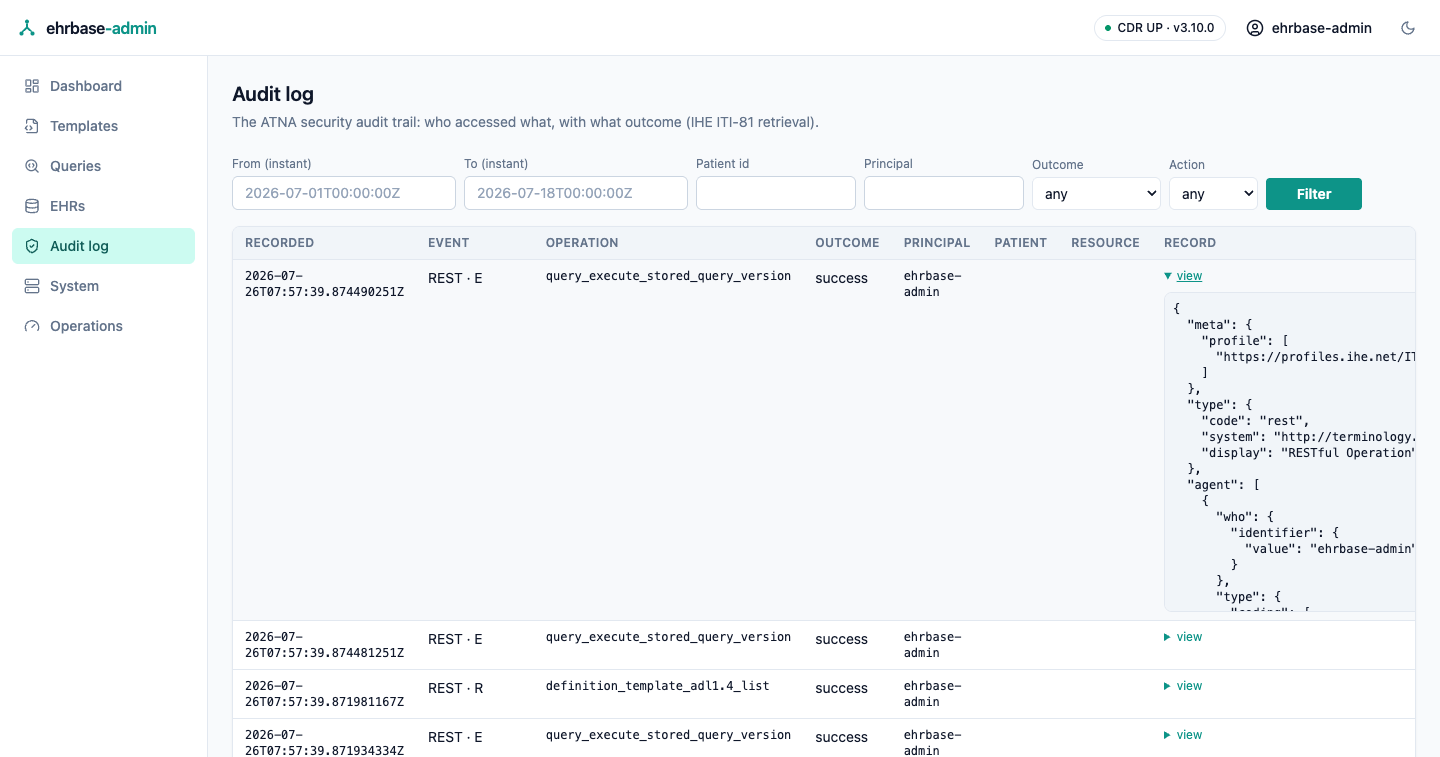
Task: Open the Action dropdown
Action: tap(1213, 194)
